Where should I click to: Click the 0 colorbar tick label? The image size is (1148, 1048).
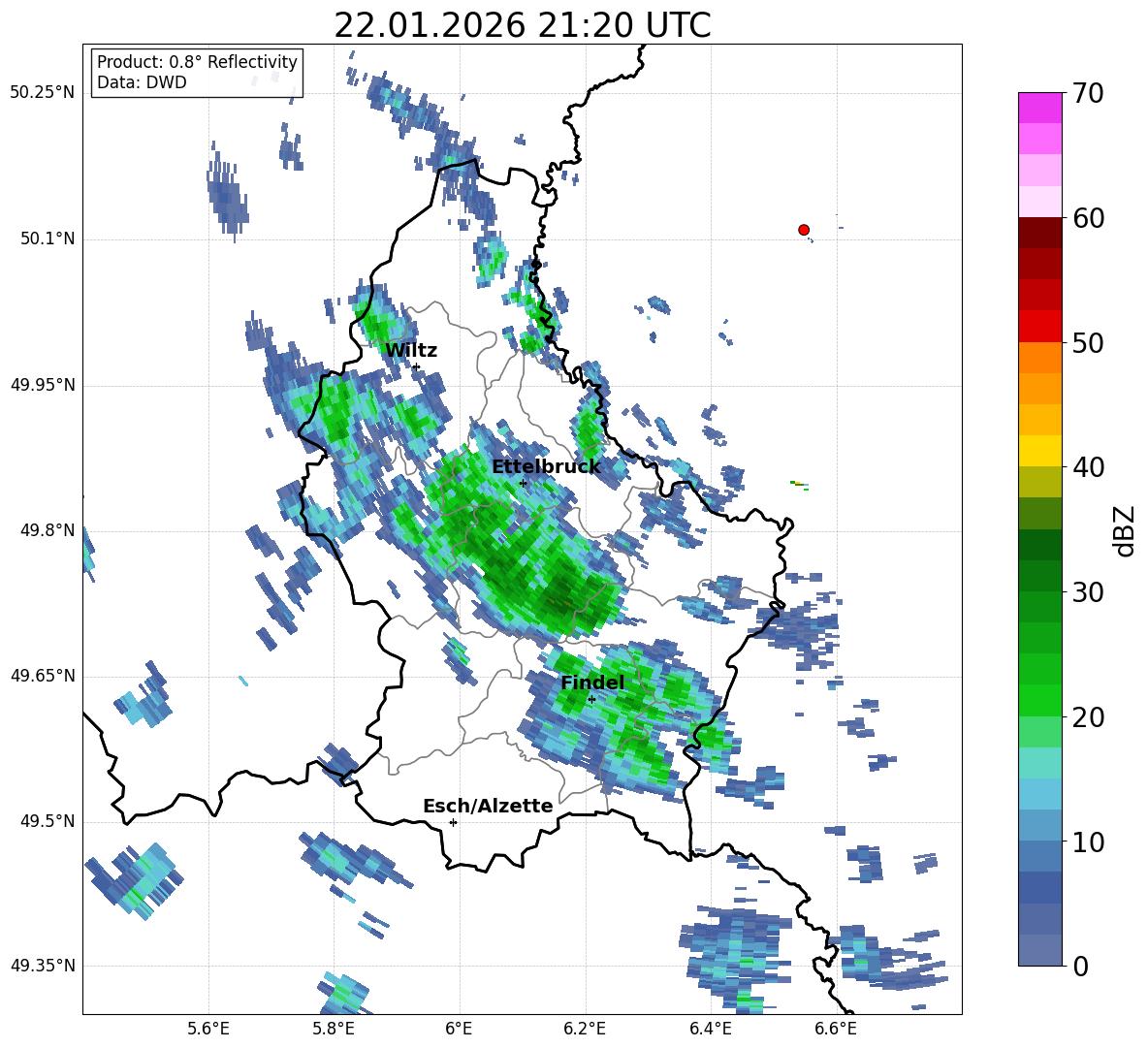1081,966
